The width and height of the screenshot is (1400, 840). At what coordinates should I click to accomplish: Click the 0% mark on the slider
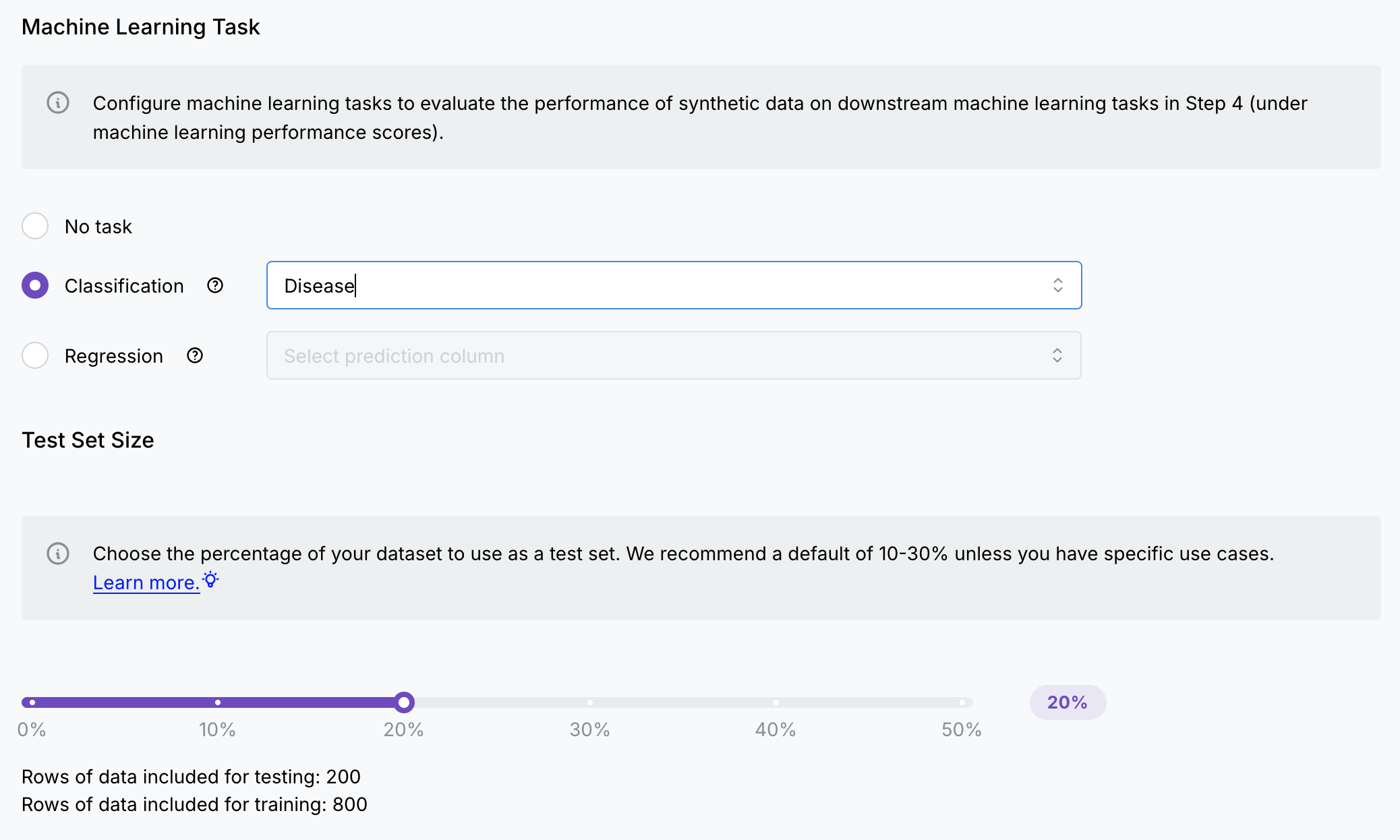(x=32, y=702)
